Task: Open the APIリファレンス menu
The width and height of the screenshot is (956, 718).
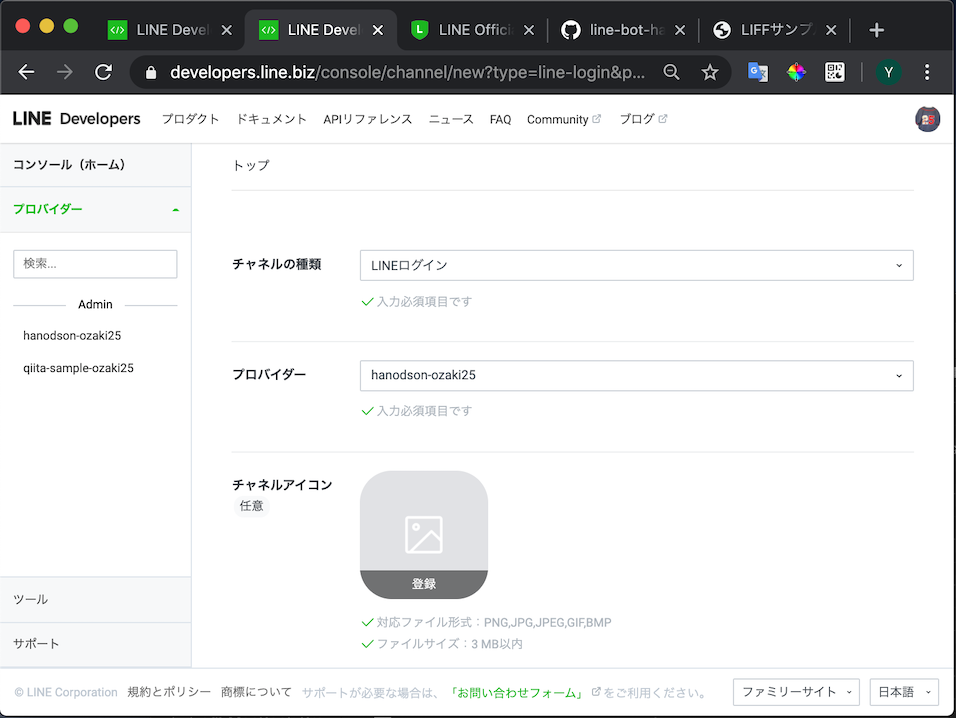Action: (x=368, y=119)
